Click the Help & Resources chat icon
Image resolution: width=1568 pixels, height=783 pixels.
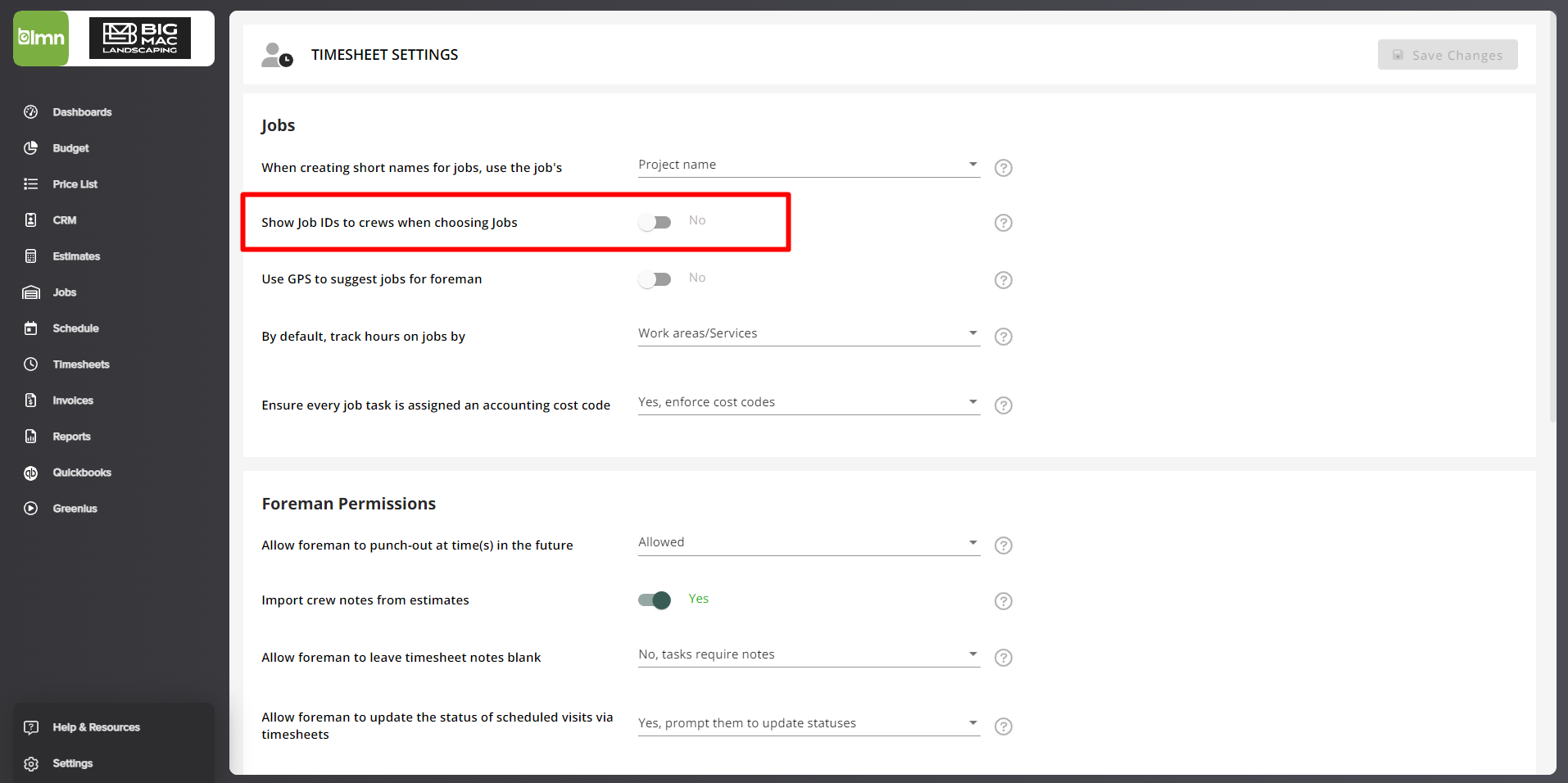click(x=31, y=727)
